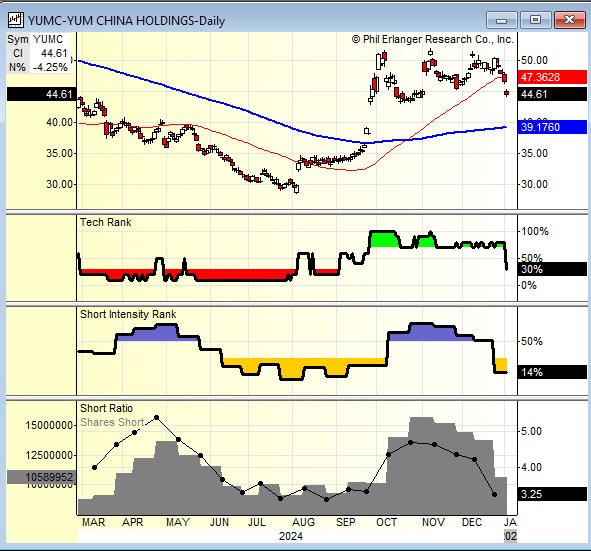Click the last red candlestick near 44.61
This screenshot has height=551, width=591.
pyautogui.click(x=507, y=93)
